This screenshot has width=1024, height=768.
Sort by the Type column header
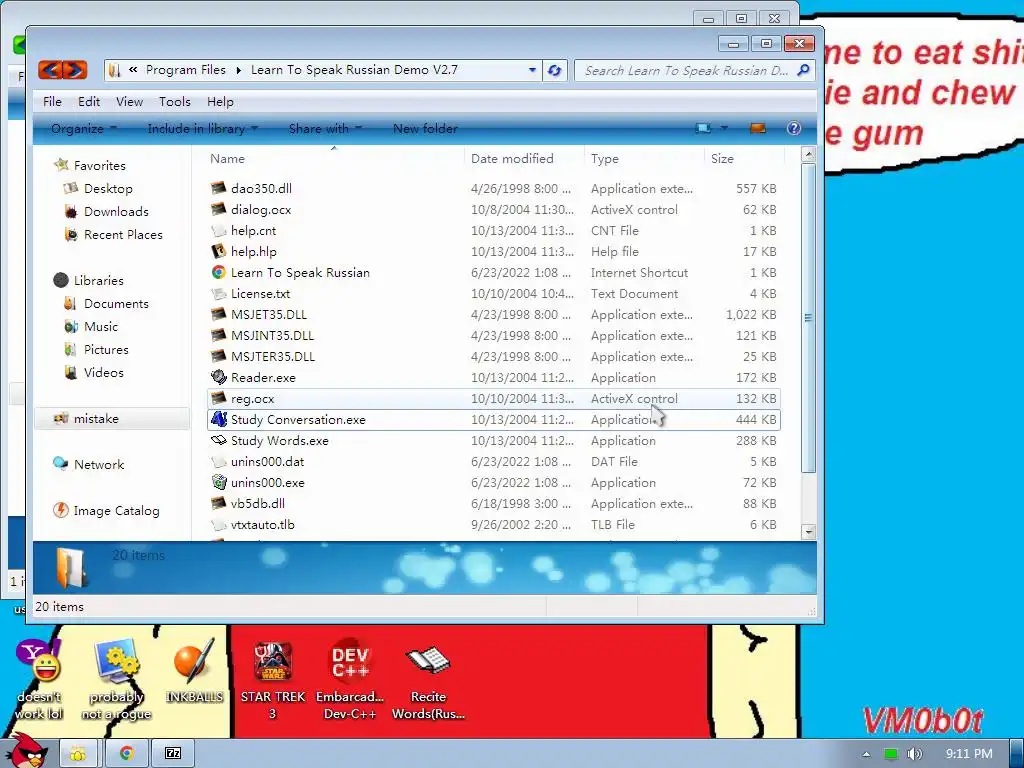(644, 159)
